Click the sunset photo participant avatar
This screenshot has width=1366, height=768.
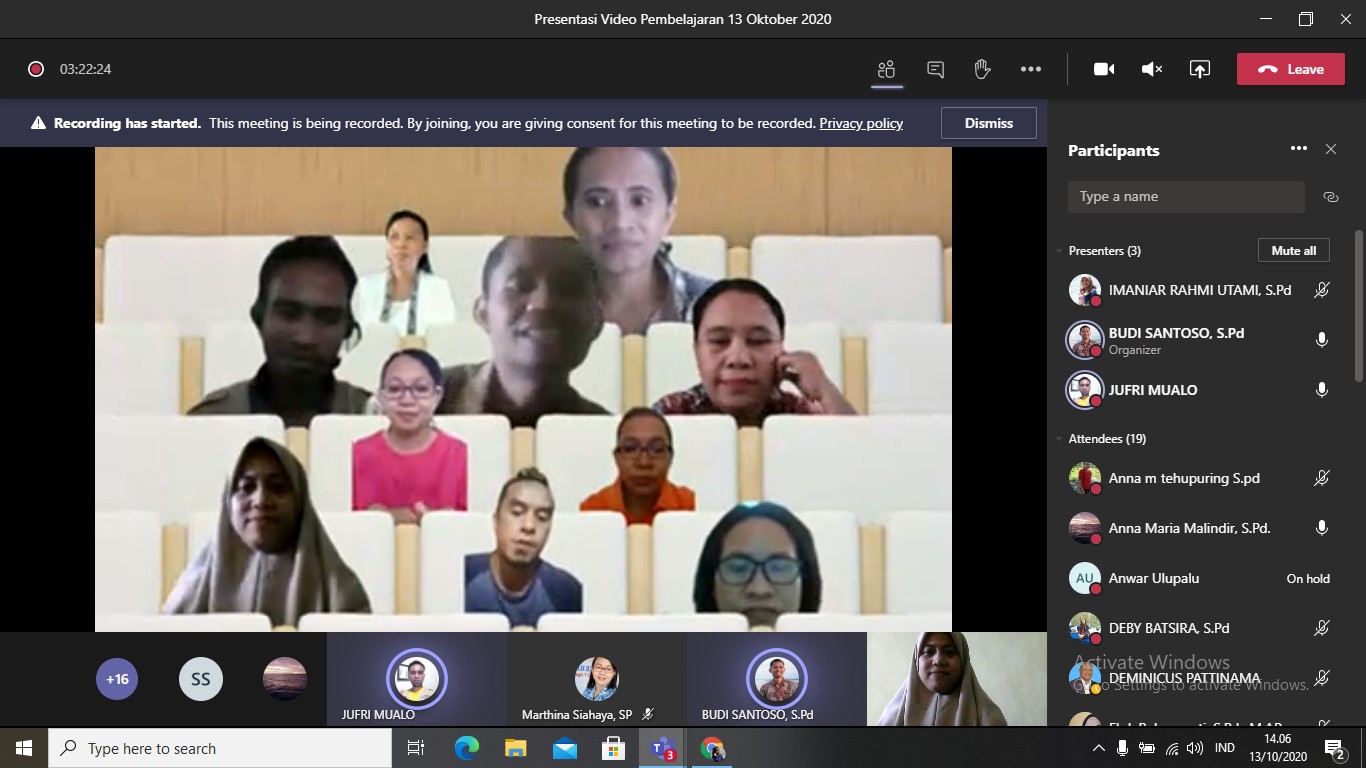tap(285, 679)
